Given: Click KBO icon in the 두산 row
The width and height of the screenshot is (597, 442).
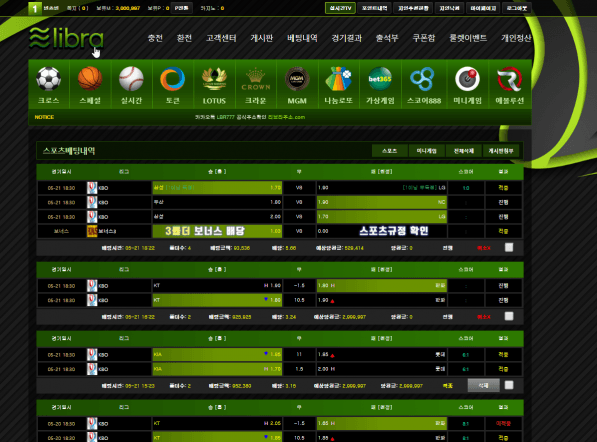Looking at the screenshot, I should tap(92, 202).
